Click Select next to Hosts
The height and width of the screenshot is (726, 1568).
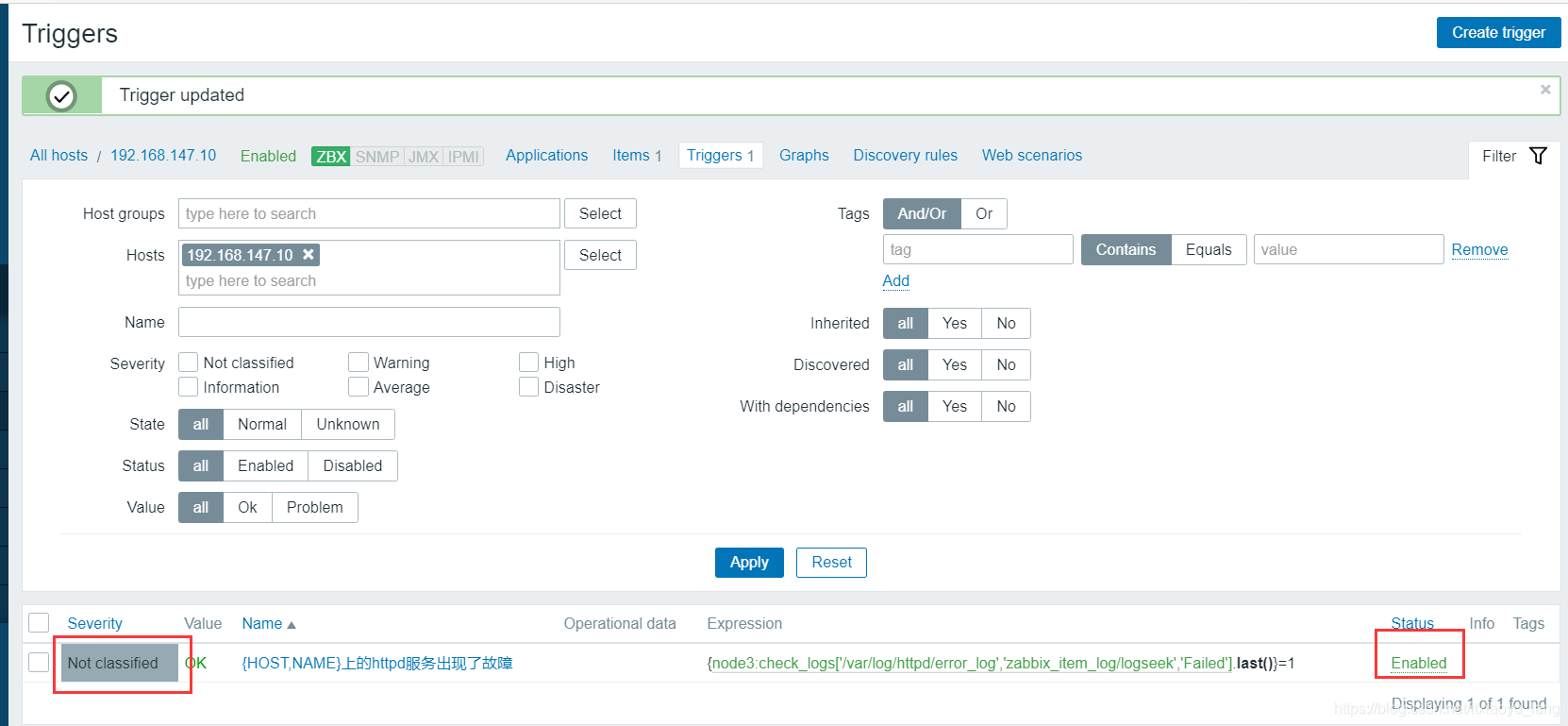point(600,255)
